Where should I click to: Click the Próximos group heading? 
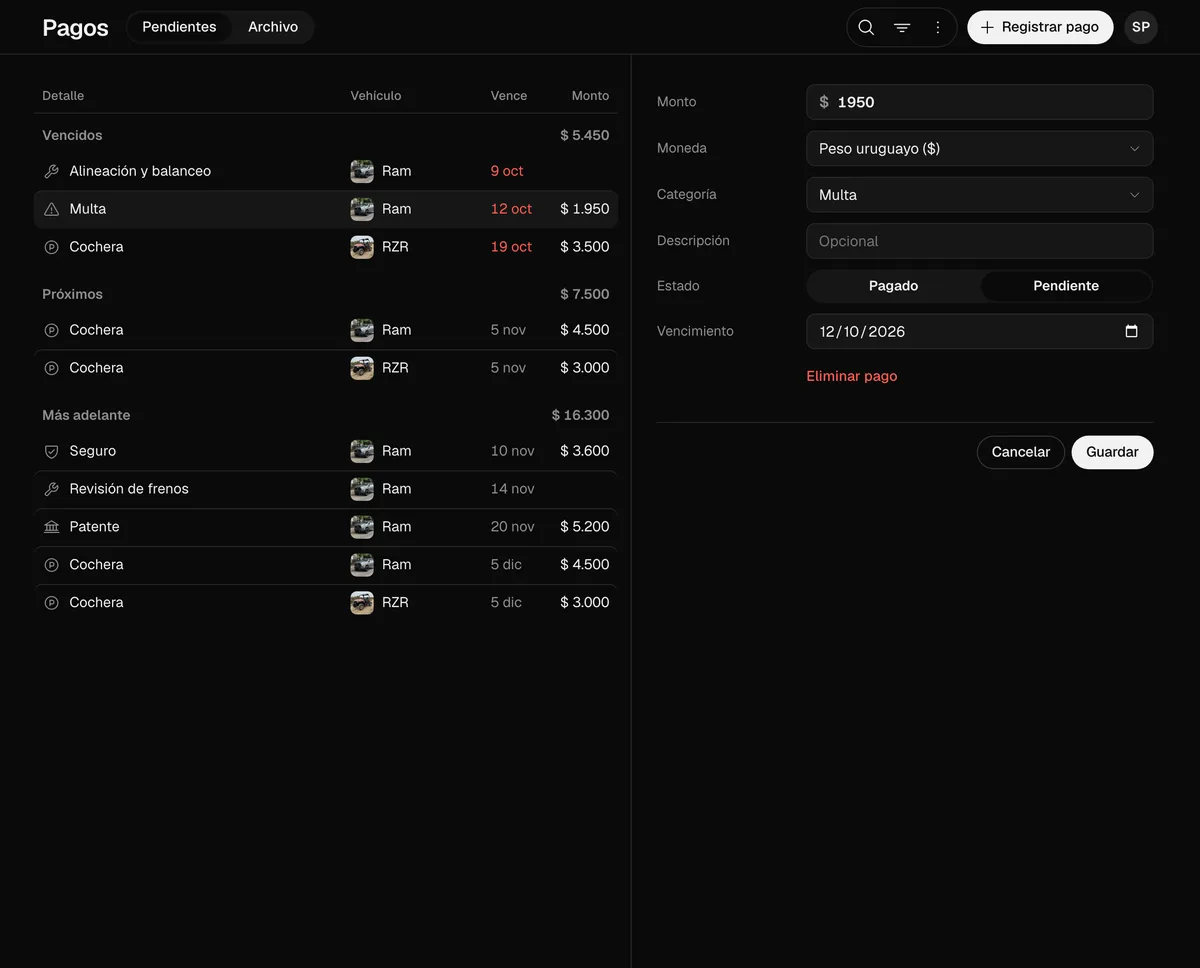(72, 294)
